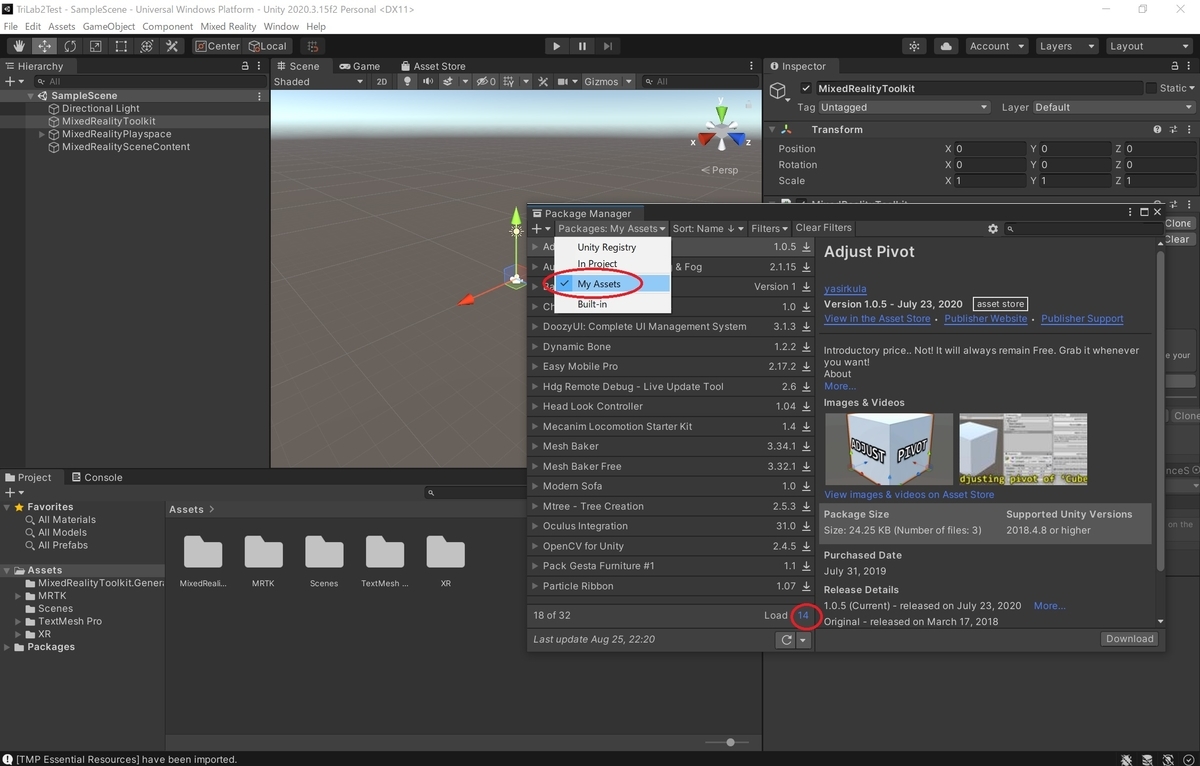
Task: Download icon for DoozyUI row
Action: point(806,326)
